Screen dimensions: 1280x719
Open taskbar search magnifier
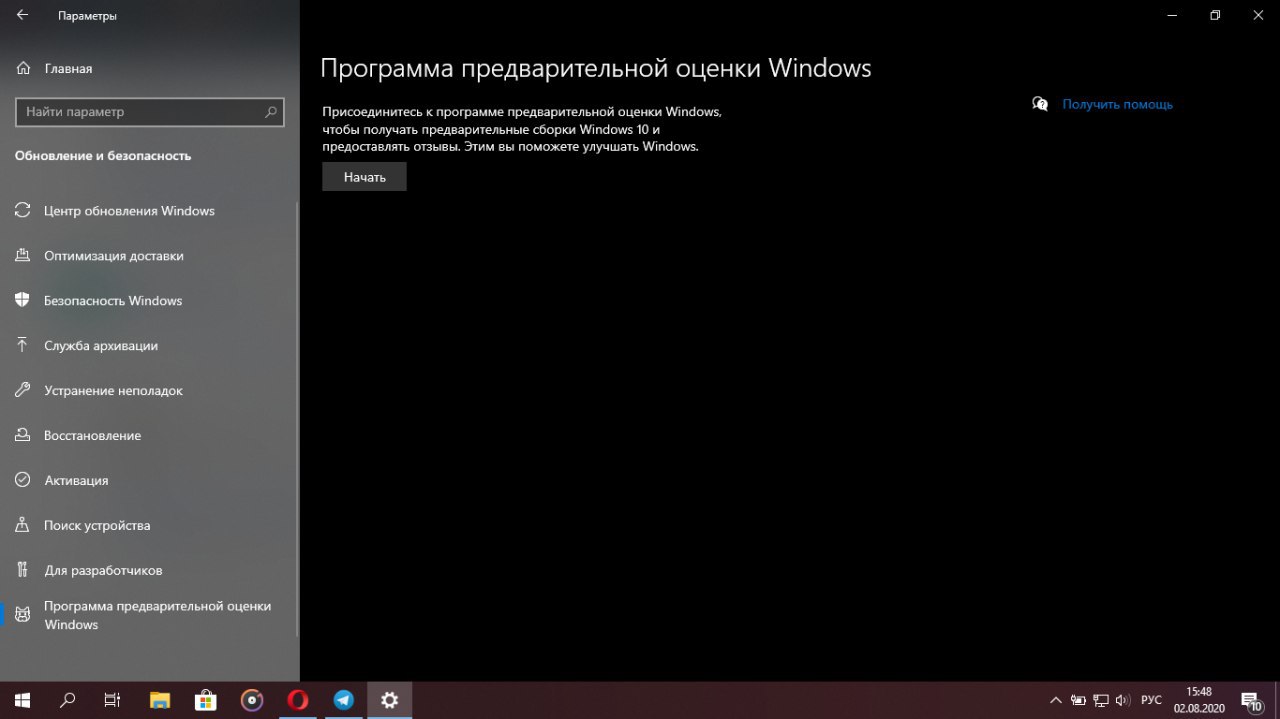pos(68,700)
